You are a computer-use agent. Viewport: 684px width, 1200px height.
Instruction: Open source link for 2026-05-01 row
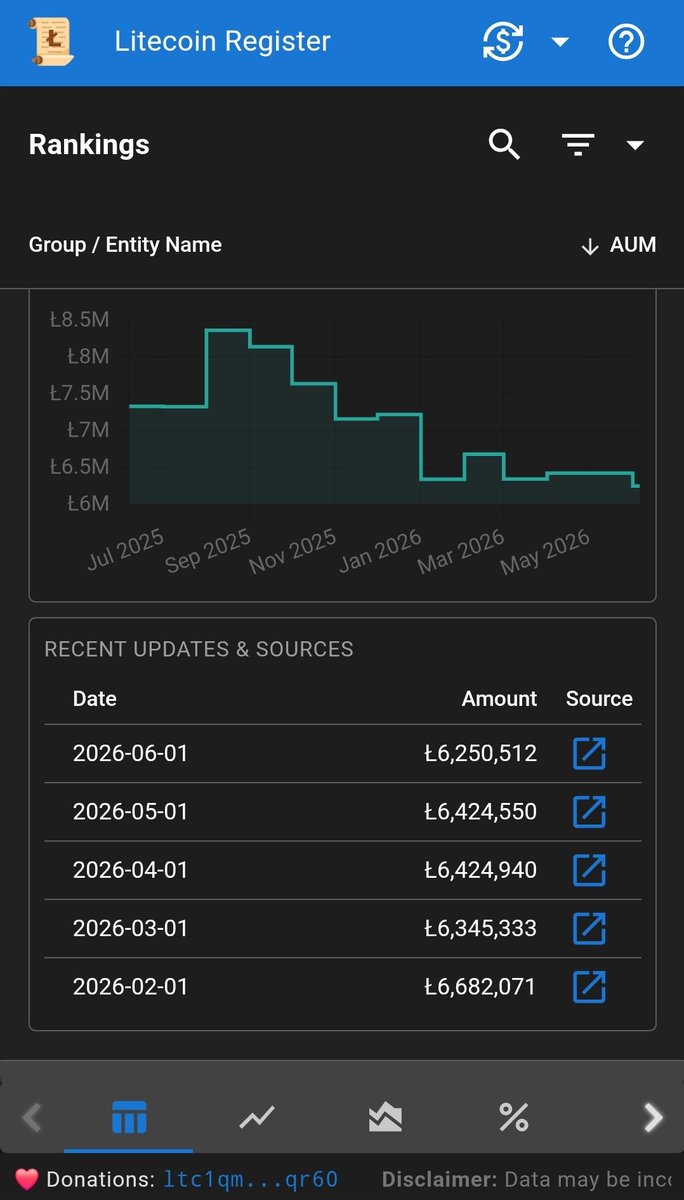click(589, 811)
